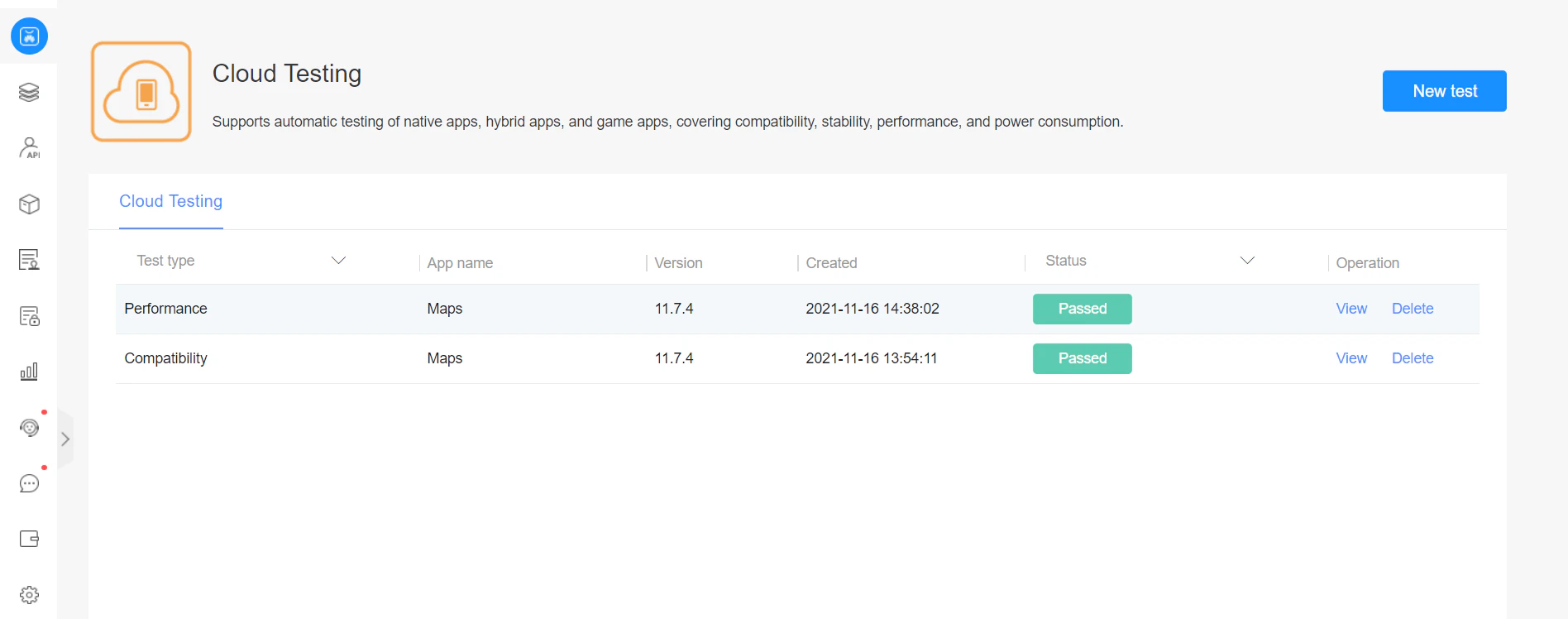Click version 11.7.4 in Compatibility row
1568x619 pixels.
pyautogui.click(x=674, y=358)
